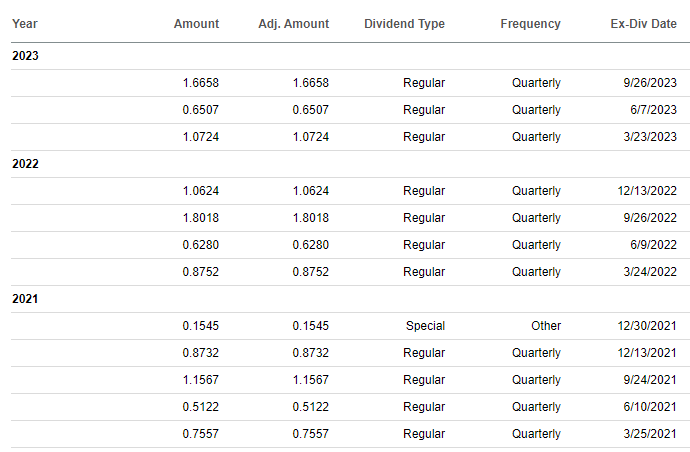Click Quarterly in the 3/25/2021 row
The width and height of the screenshot is (690, 452).
536,434
